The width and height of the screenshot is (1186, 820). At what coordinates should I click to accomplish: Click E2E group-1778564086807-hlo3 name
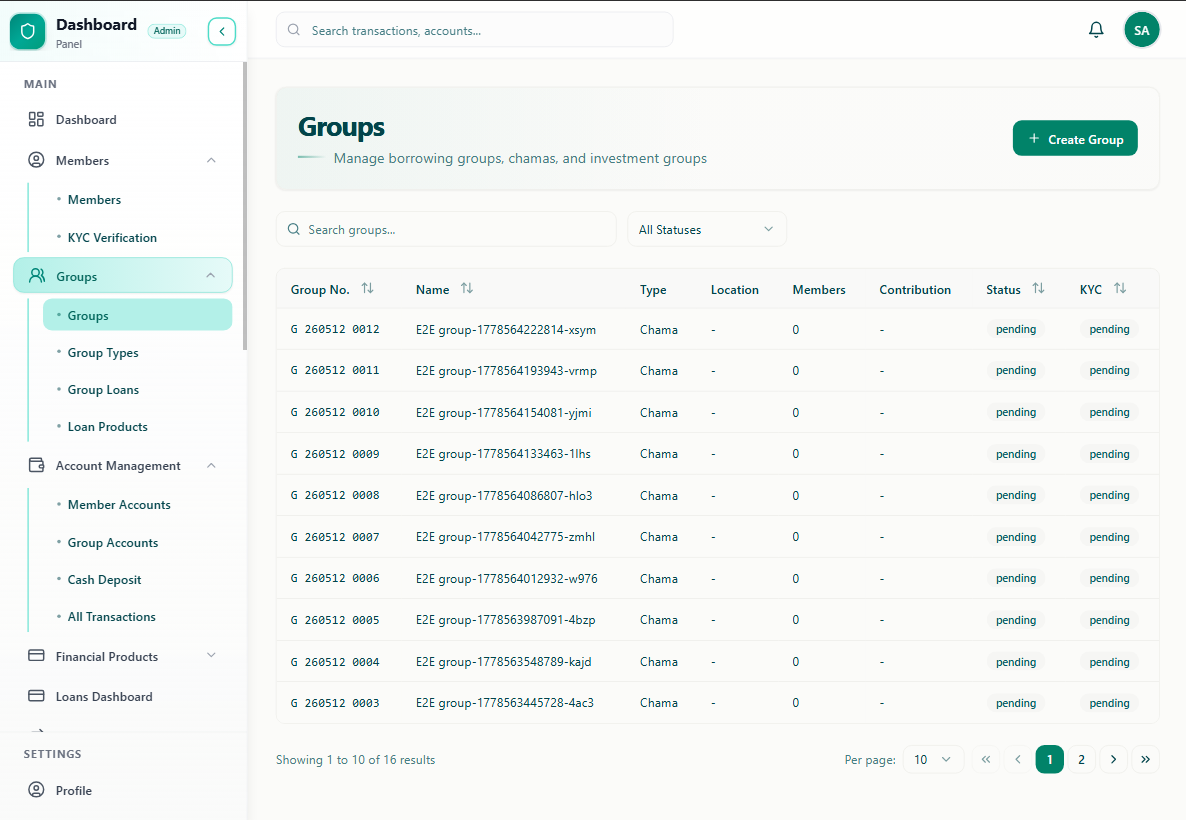click(504, 495)
